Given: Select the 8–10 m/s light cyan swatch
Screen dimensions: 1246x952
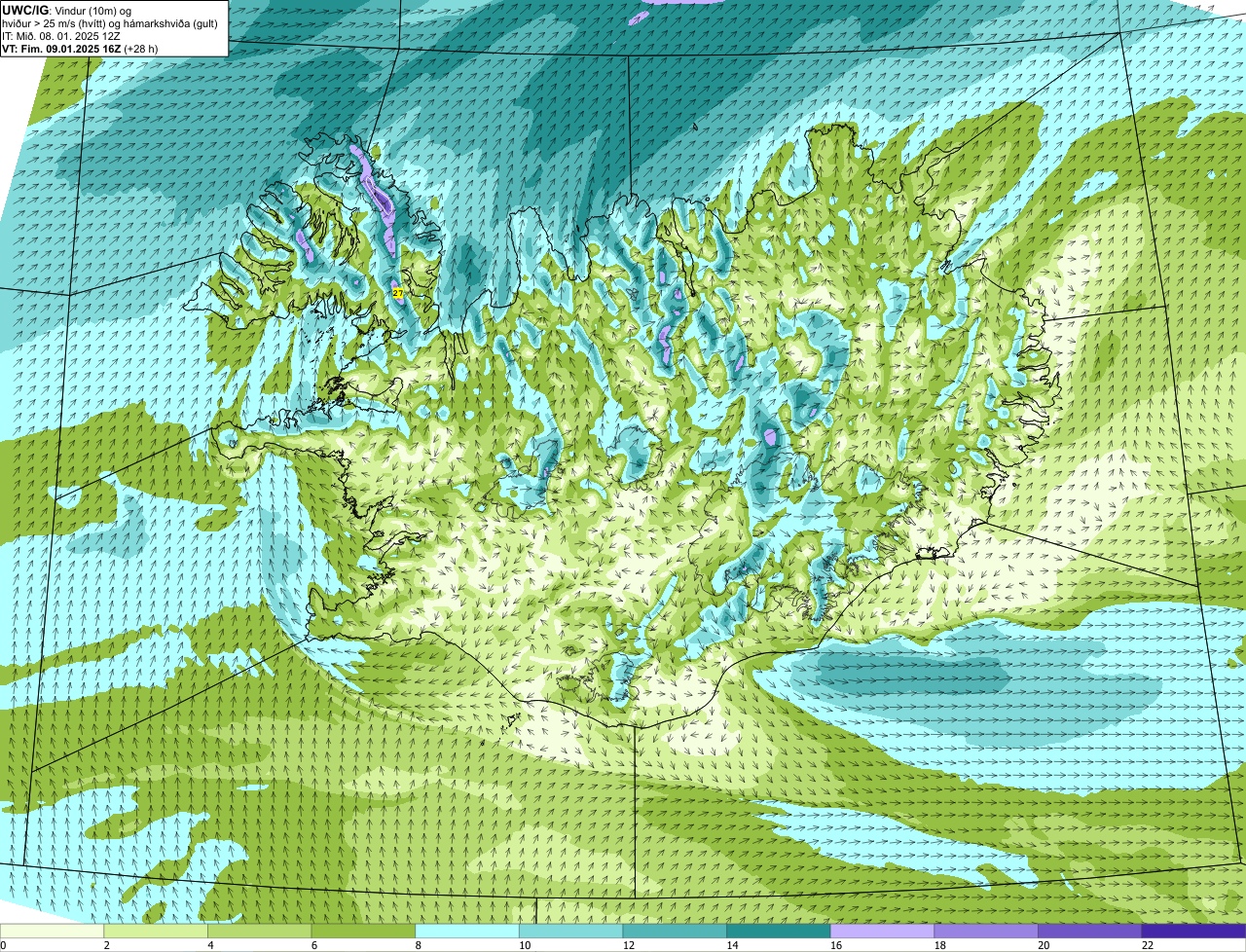Looking at the screenshot, I should point(467,931).
